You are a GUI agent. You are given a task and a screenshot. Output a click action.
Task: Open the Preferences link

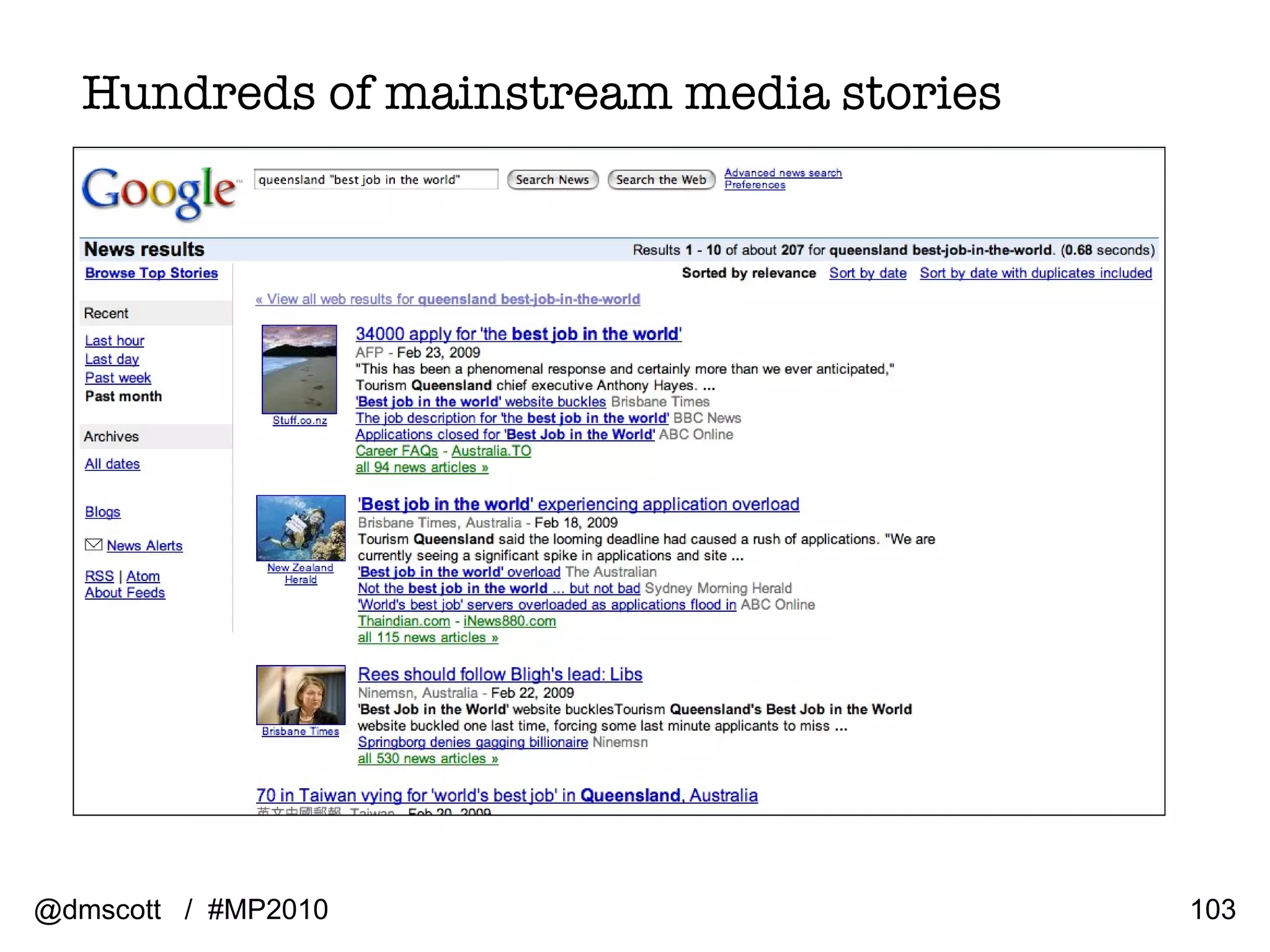755,185
